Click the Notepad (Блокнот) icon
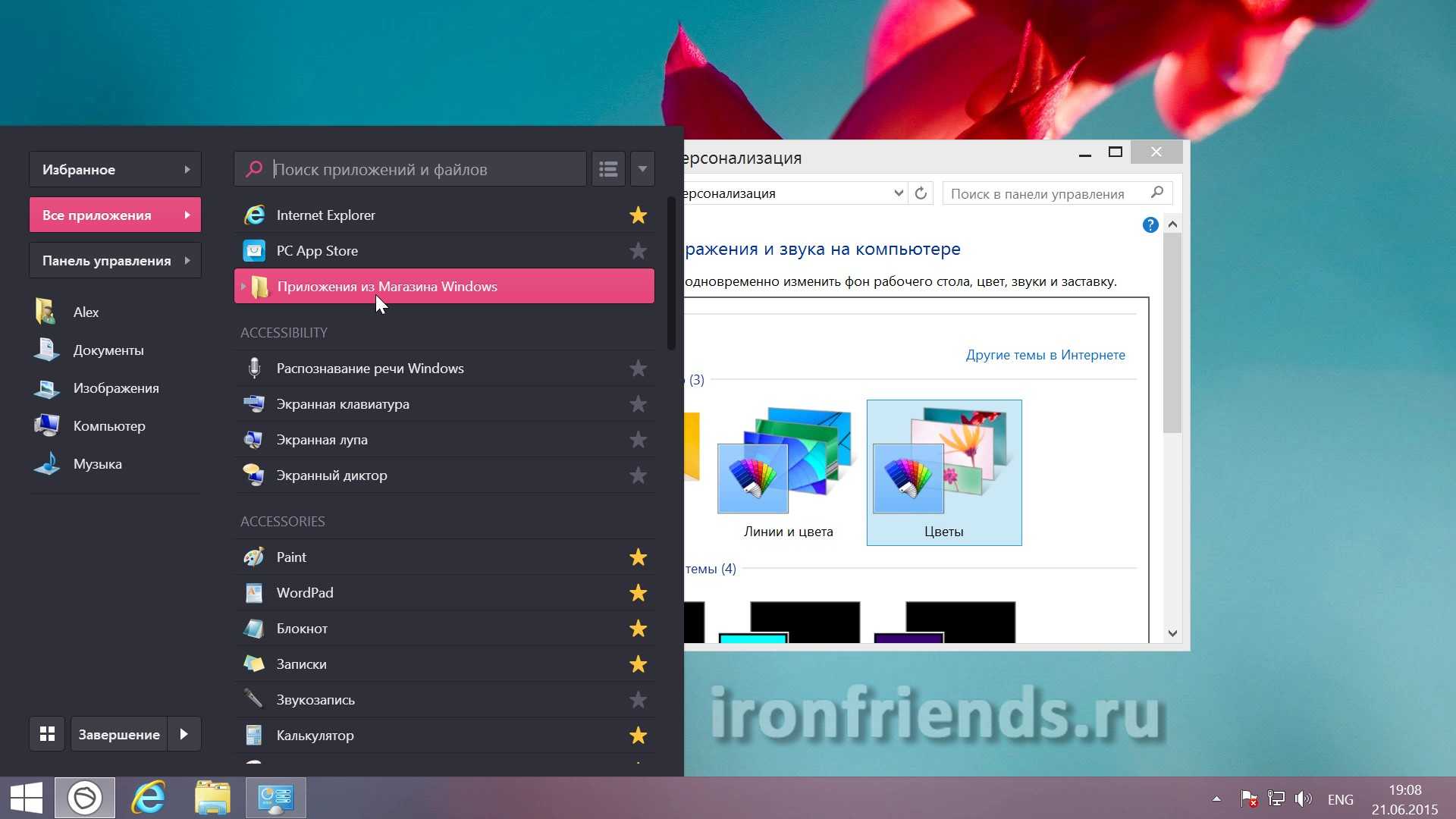1456x819 pixels. (254, 629)
